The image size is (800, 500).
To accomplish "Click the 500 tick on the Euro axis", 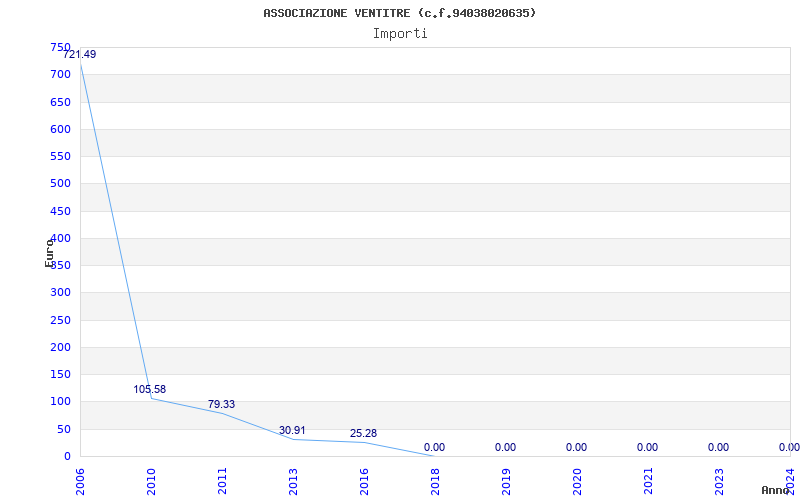I will click(60, 183).
